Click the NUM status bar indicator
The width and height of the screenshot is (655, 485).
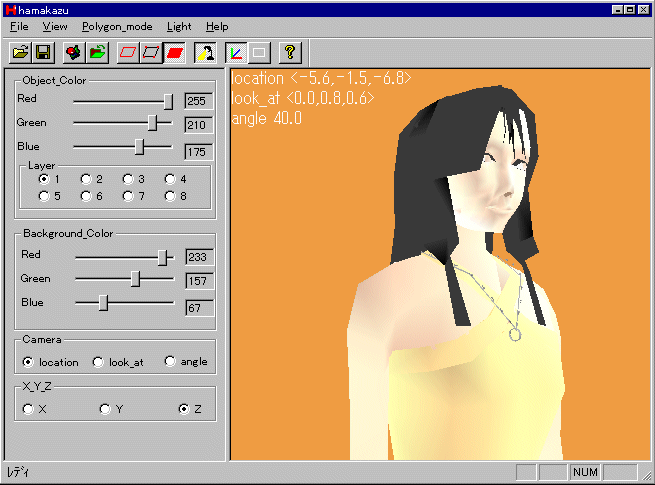(x=585, y=472)
